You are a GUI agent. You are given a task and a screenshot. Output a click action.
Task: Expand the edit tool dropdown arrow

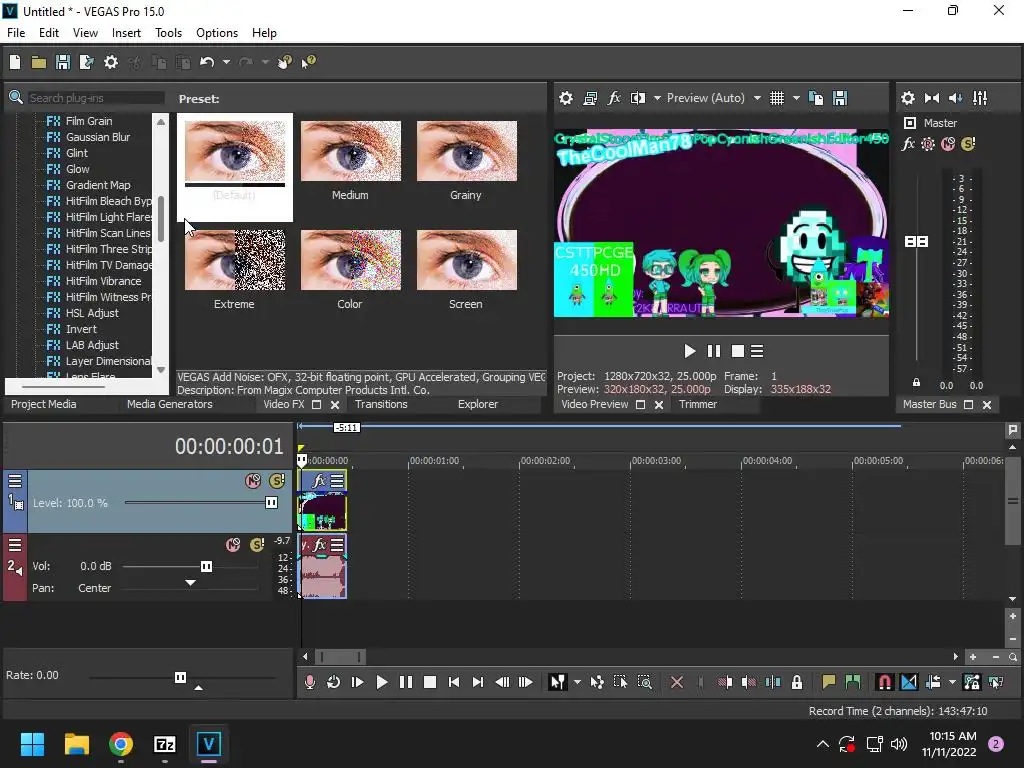tap(577, 682)
